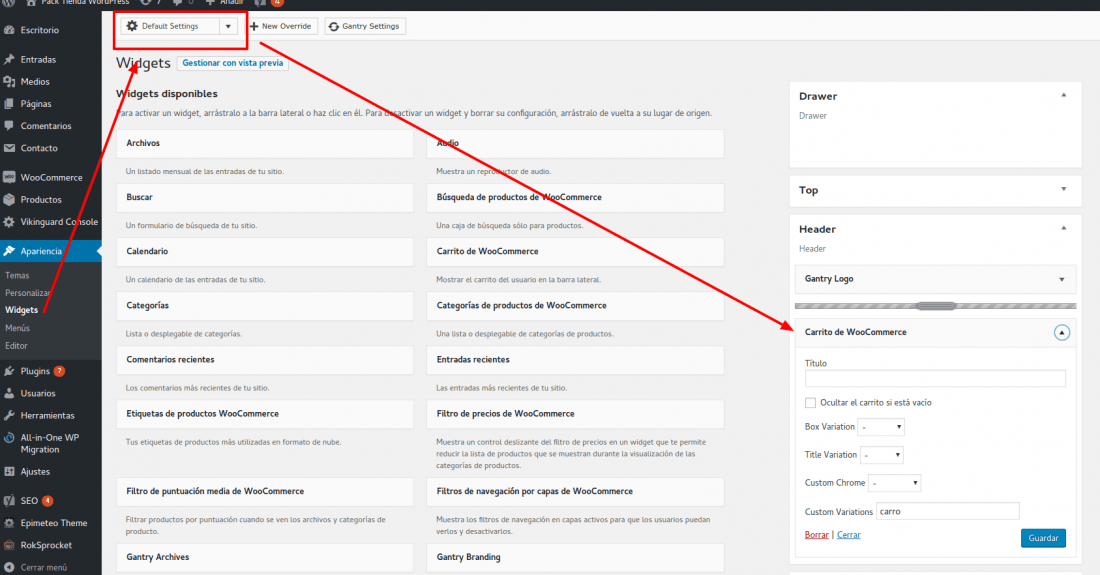Viewport: 1100px width, 575px height.
Task: Select the Calendario available widget
Action: (264, 251)
